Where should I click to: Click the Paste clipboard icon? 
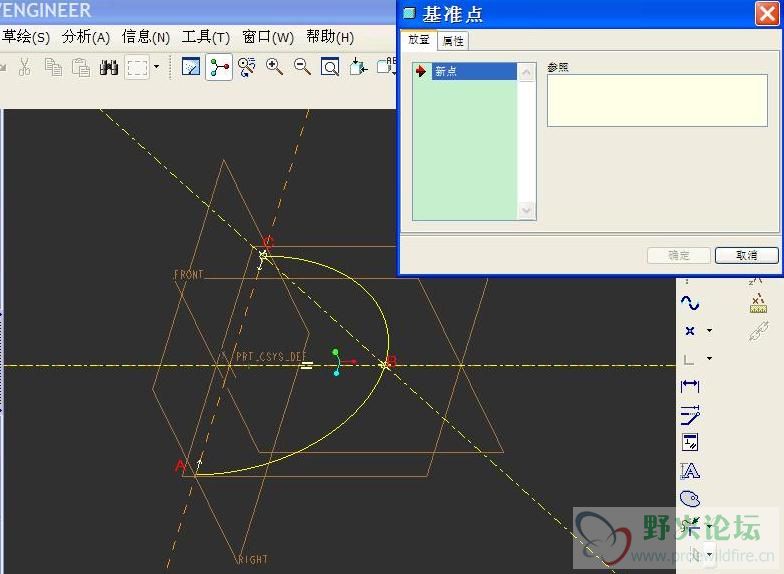(80, 67)
